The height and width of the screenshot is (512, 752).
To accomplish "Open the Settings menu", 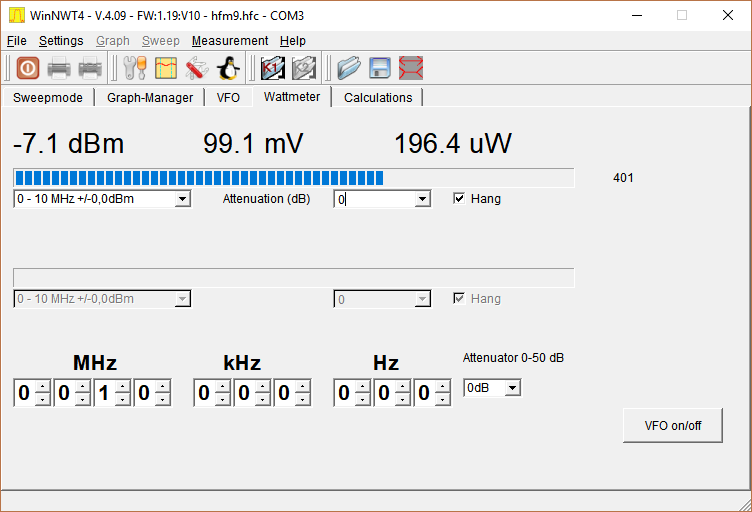I will (61, 41).
